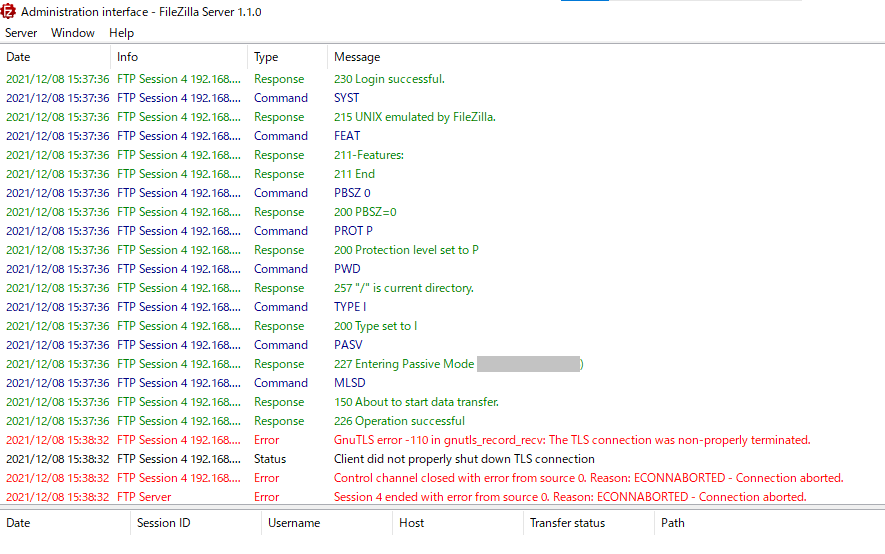This screenshot has height=554, width=885.
Task: Select '227 Entering Passive Mode' response row
Action: coord(442,364)
